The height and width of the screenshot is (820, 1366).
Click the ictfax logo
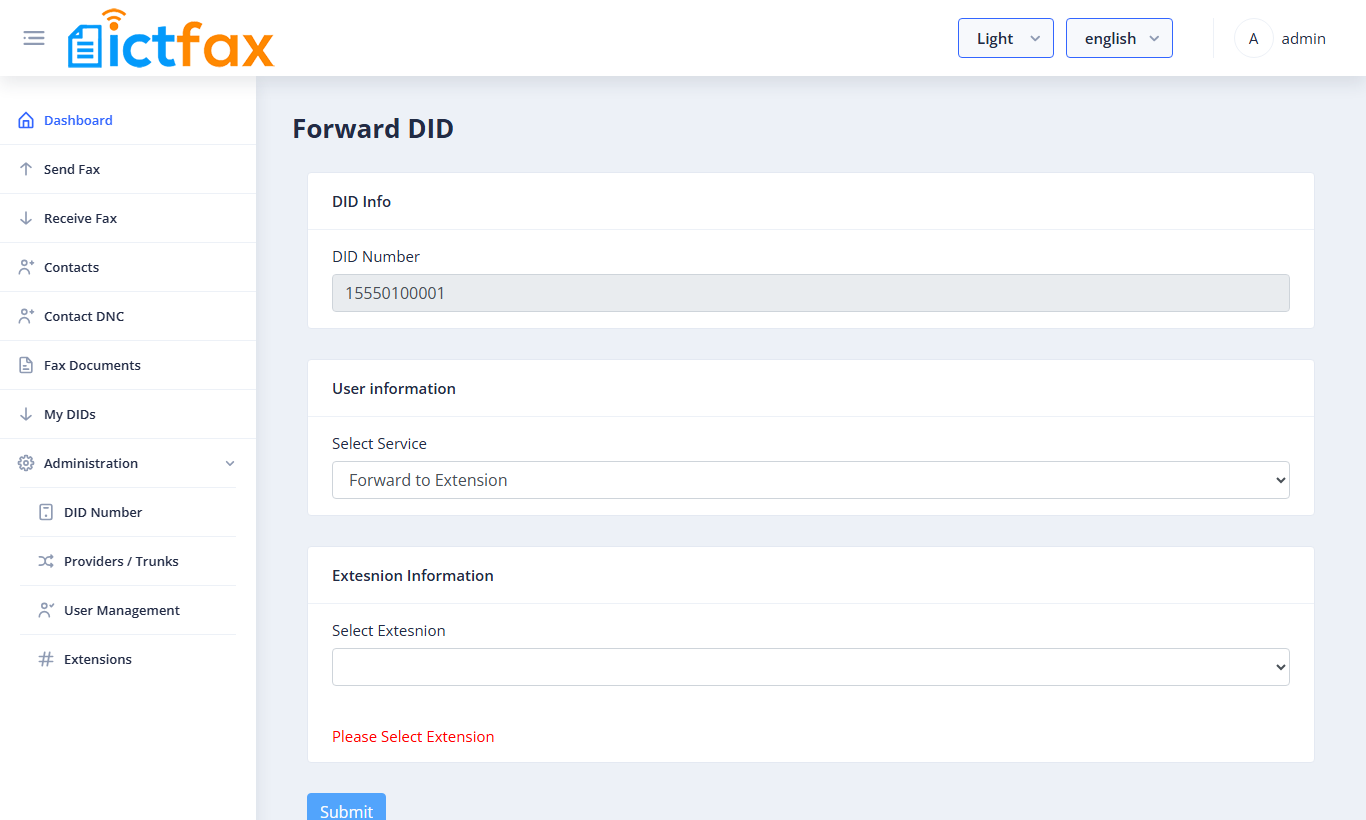[x=171, y=39]
